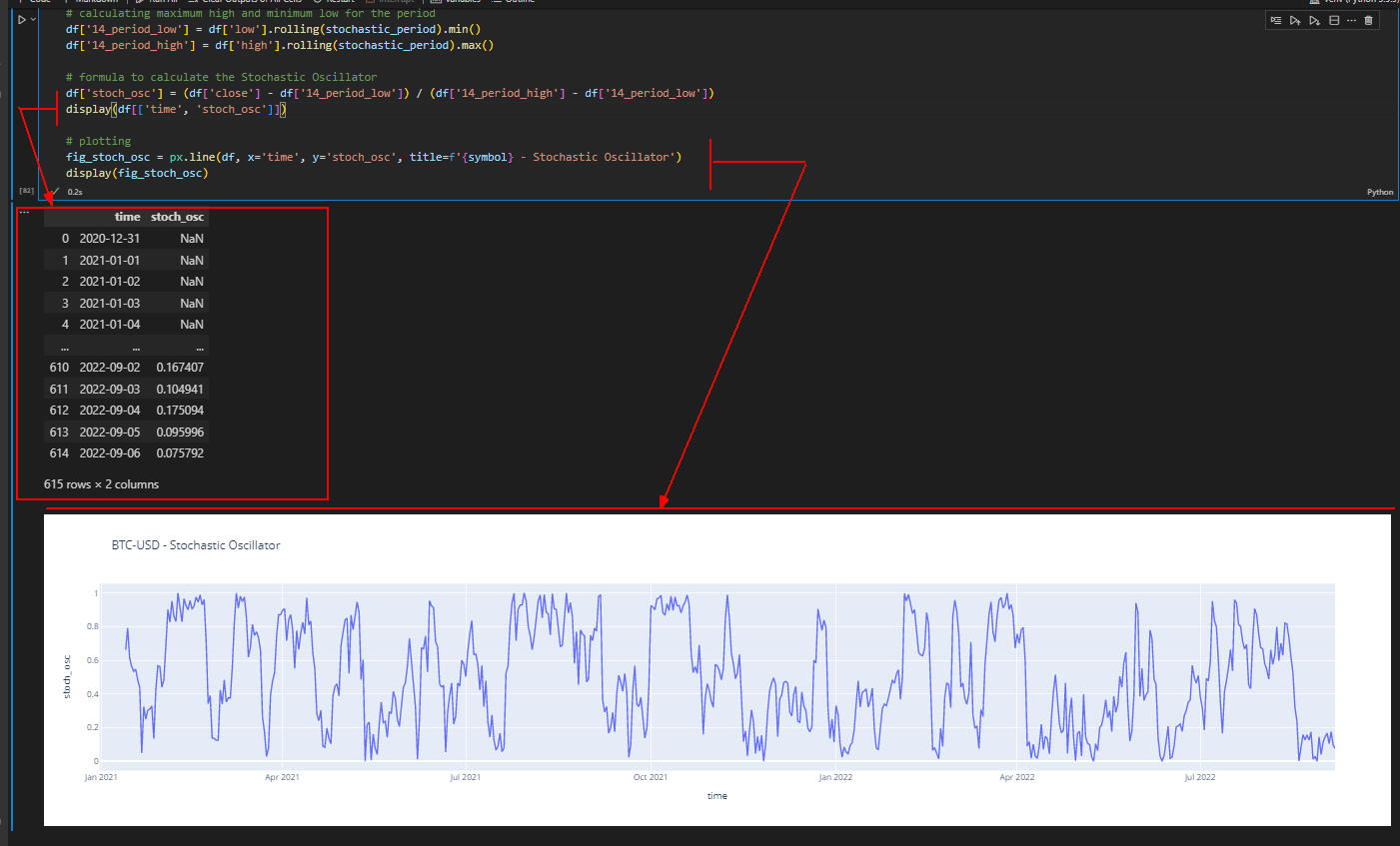Clear outputs of all cells
Image resolution: width=1400 pixels, height=846 pixels.
250,3
